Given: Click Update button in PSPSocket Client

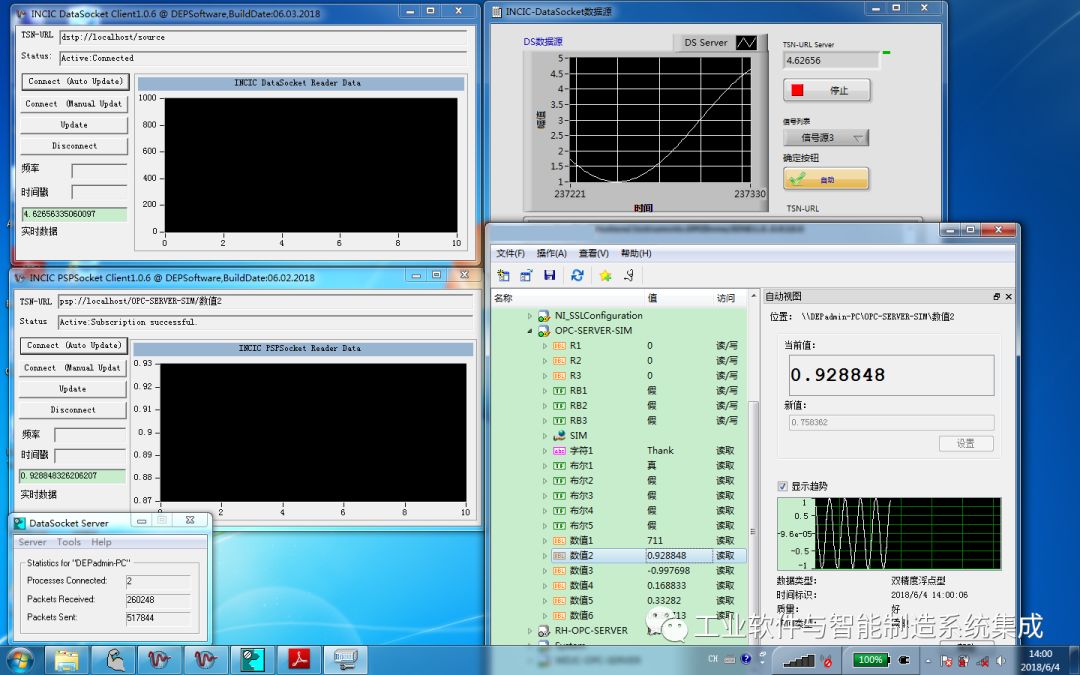Looking at the screenshot, I should (73, 389).
